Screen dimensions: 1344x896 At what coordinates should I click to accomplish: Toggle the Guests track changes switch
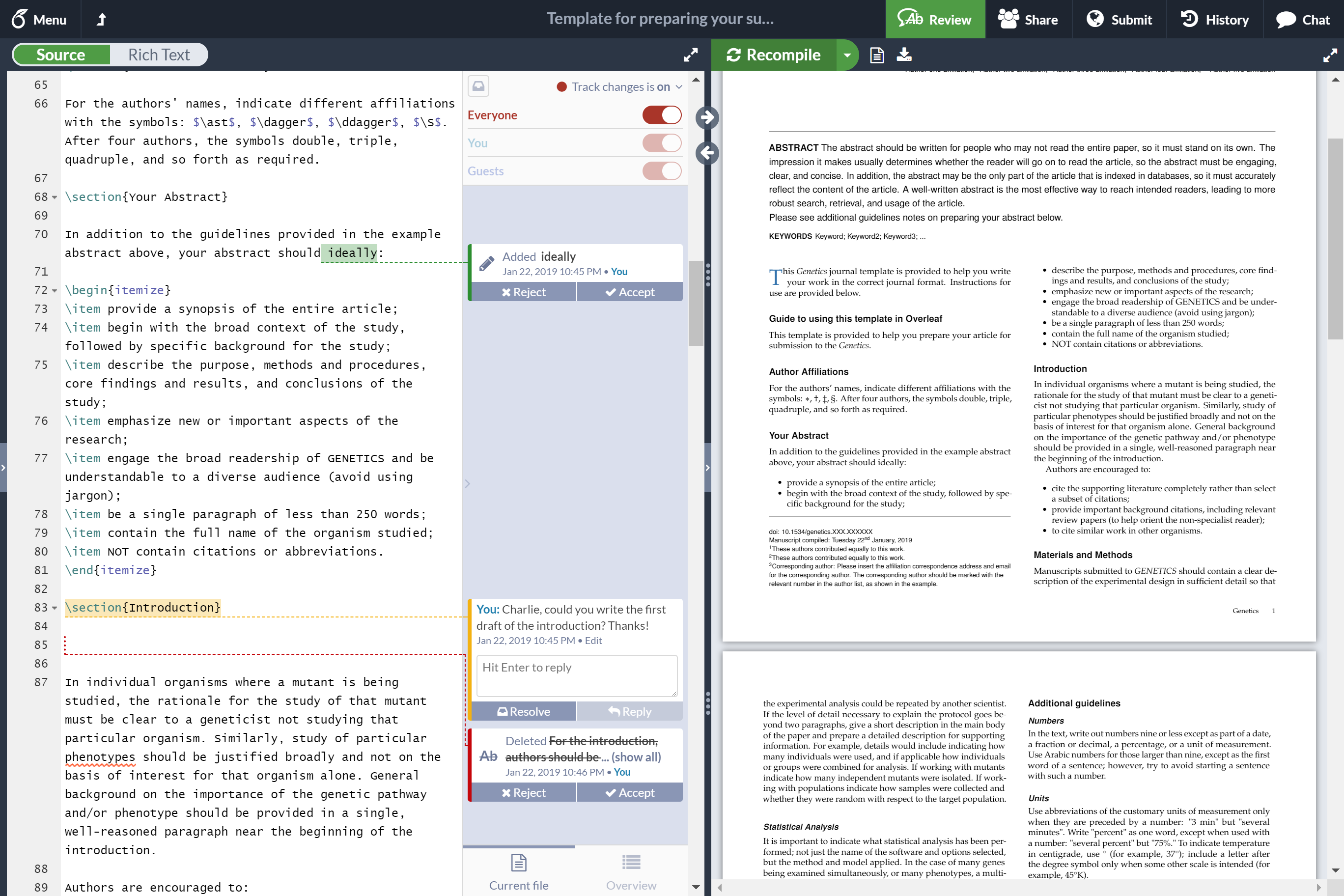[663, 171]
